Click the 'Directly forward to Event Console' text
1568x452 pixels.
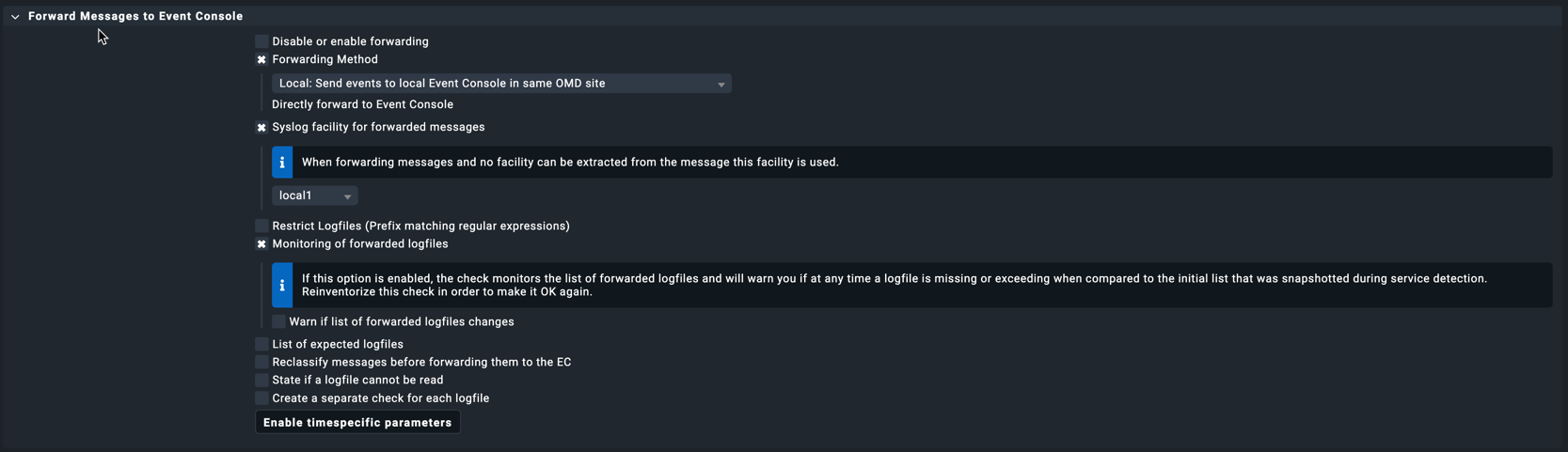click(x=362, y=104)
